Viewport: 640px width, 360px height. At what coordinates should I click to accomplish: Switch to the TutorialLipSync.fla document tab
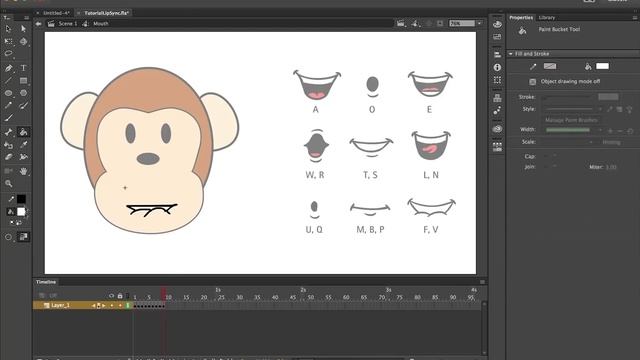tap(107, 13)
